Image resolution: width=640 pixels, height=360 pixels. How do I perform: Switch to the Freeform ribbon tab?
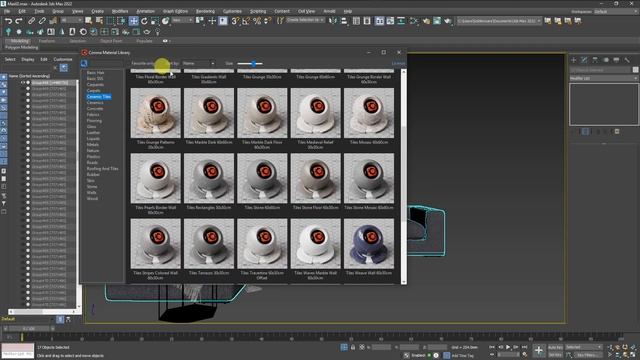(47, 41)
